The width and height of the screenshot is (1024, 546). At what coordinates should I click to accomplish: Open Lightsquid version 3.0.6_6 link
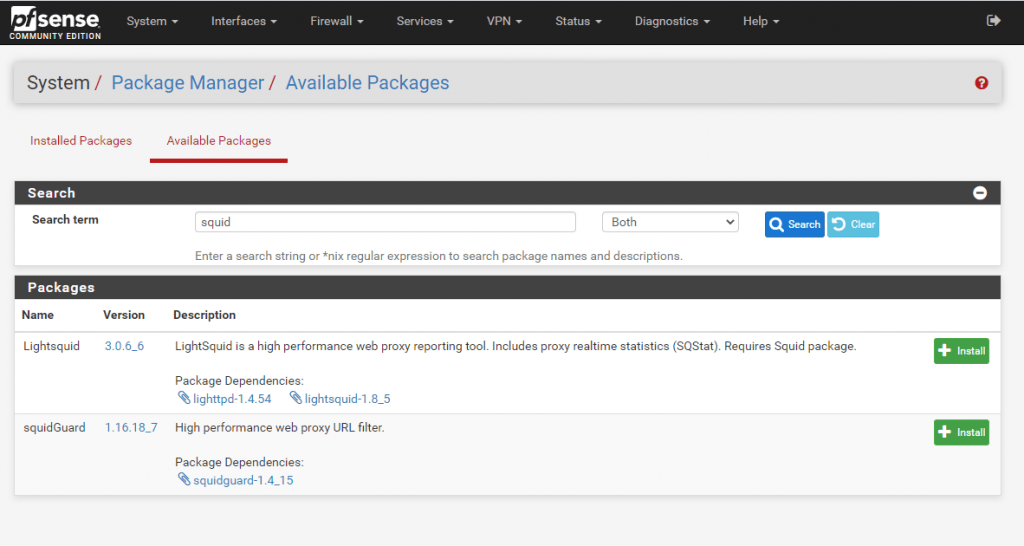[124, 346]
